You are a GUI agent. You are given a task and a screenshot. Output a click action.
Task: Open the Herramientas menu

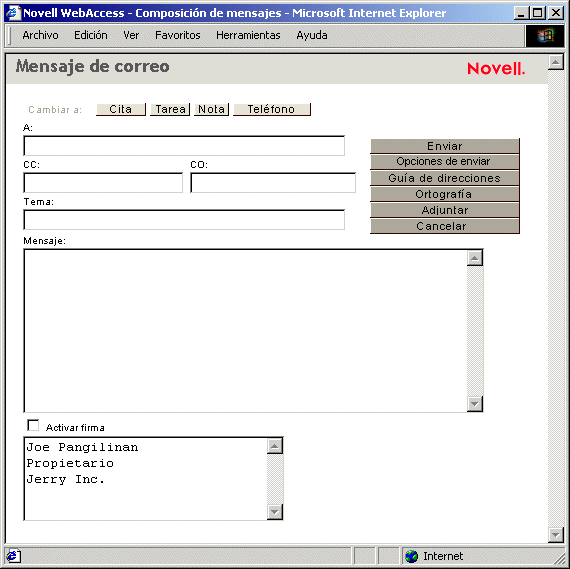pos(248,35)
